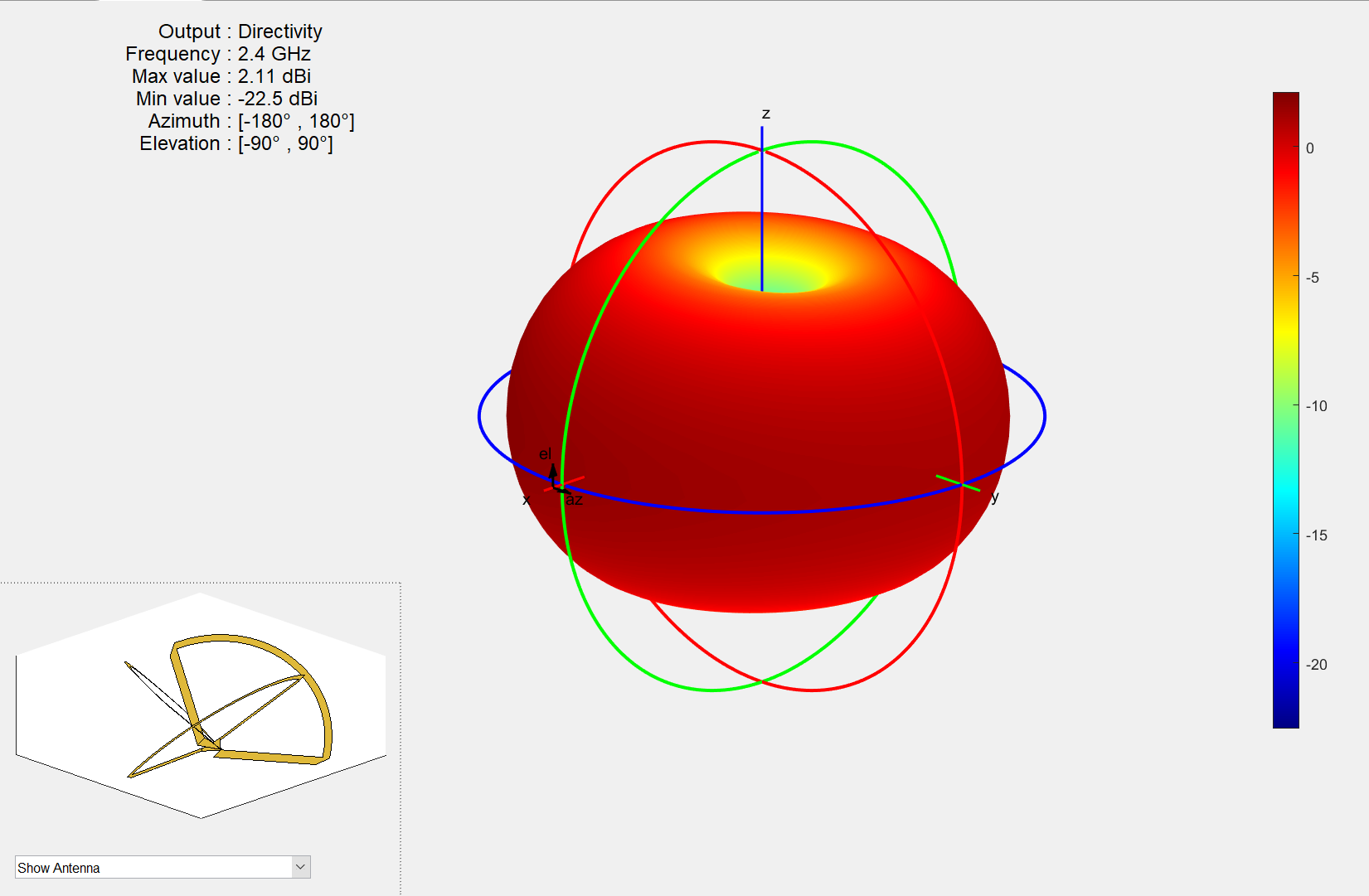Click the x axis label
Image resolution: width=1369 pixels, height=896 pixels.
coord(526,500)
